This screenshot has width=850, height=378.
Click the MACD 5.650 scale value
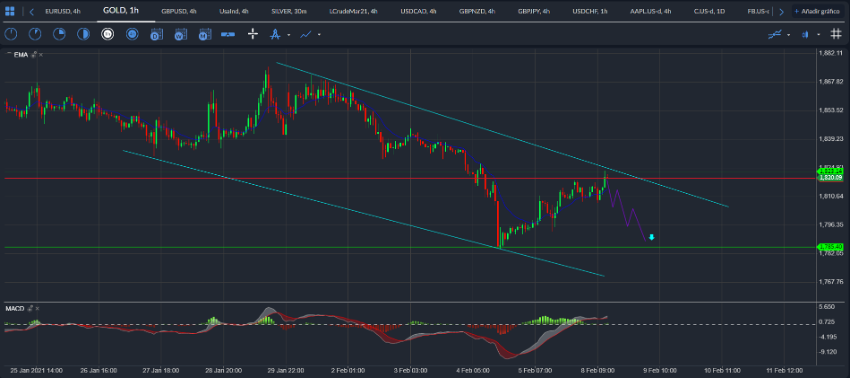tap(828, 307)
